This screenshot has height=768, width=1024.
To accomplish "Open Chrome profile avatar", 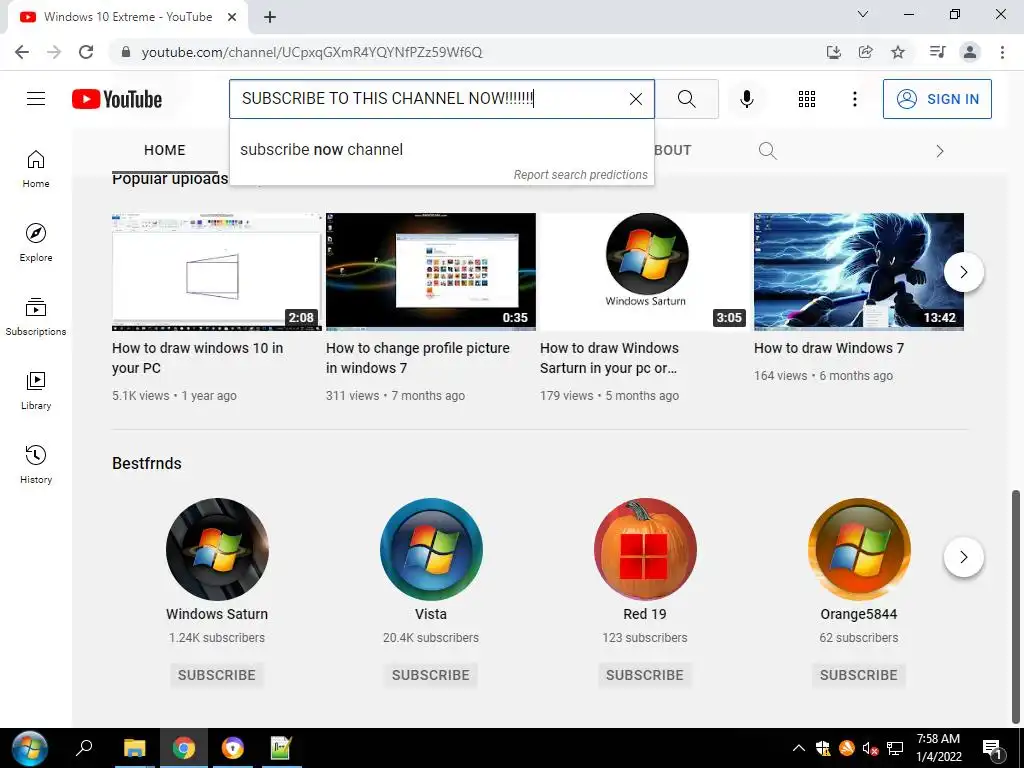I will [970, 52].
